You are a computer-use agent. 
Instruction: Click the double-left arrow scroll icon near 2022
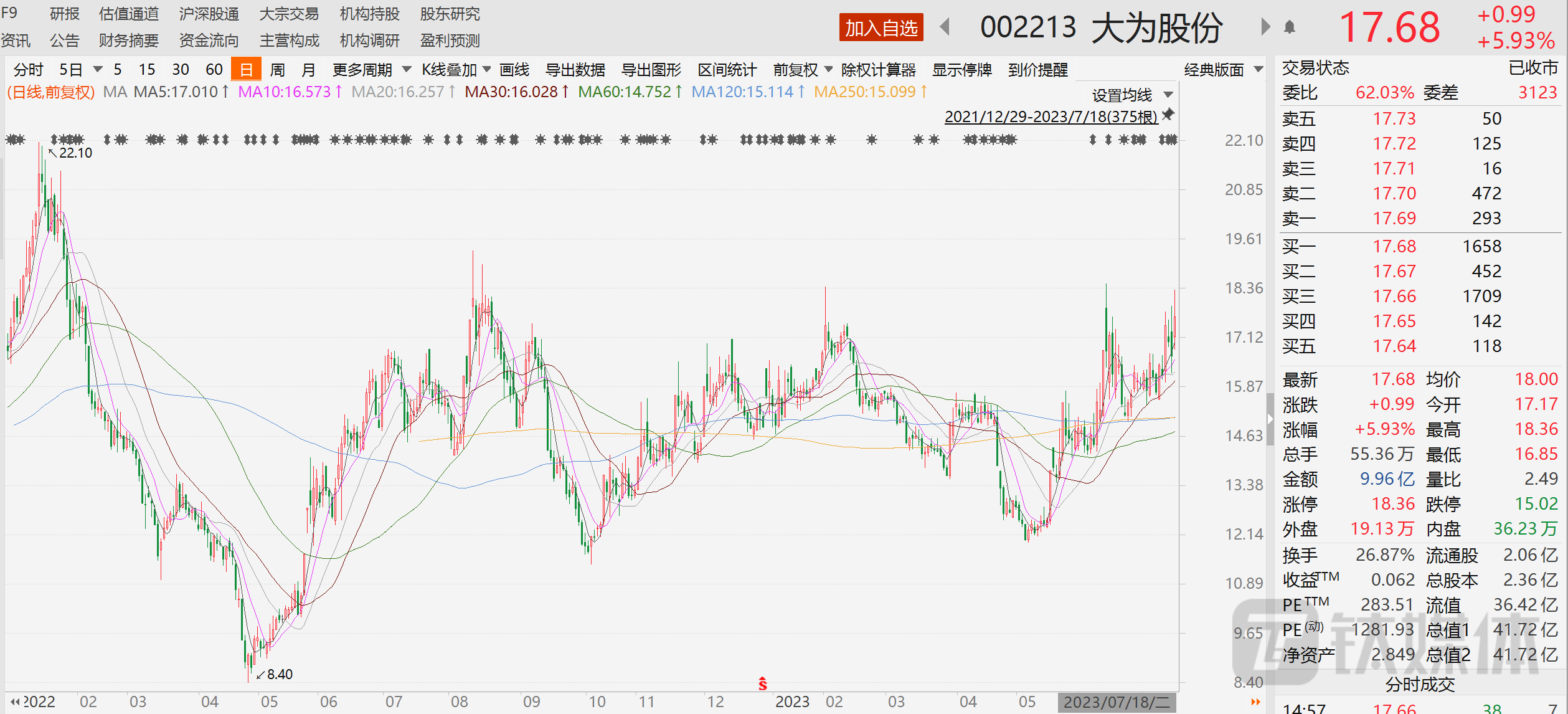[15, 702]
